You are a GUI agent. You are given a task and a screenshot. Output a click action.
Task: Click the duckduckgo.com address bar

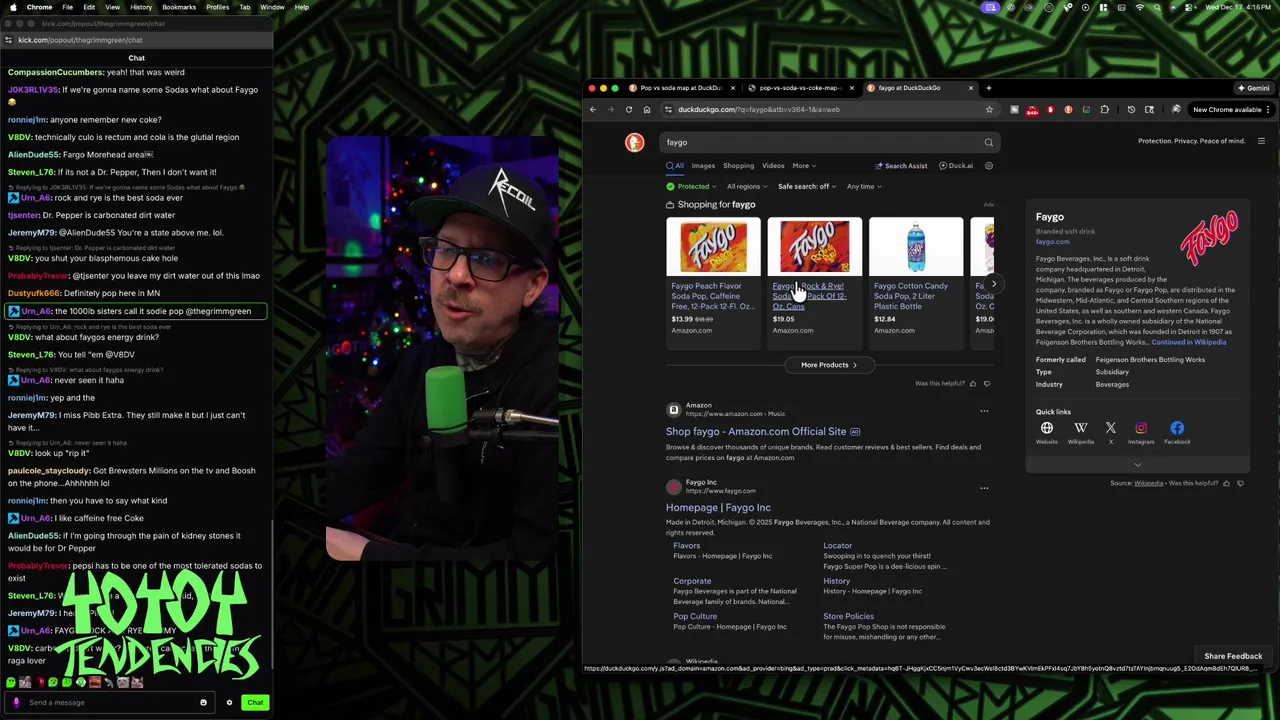[820, 110]
